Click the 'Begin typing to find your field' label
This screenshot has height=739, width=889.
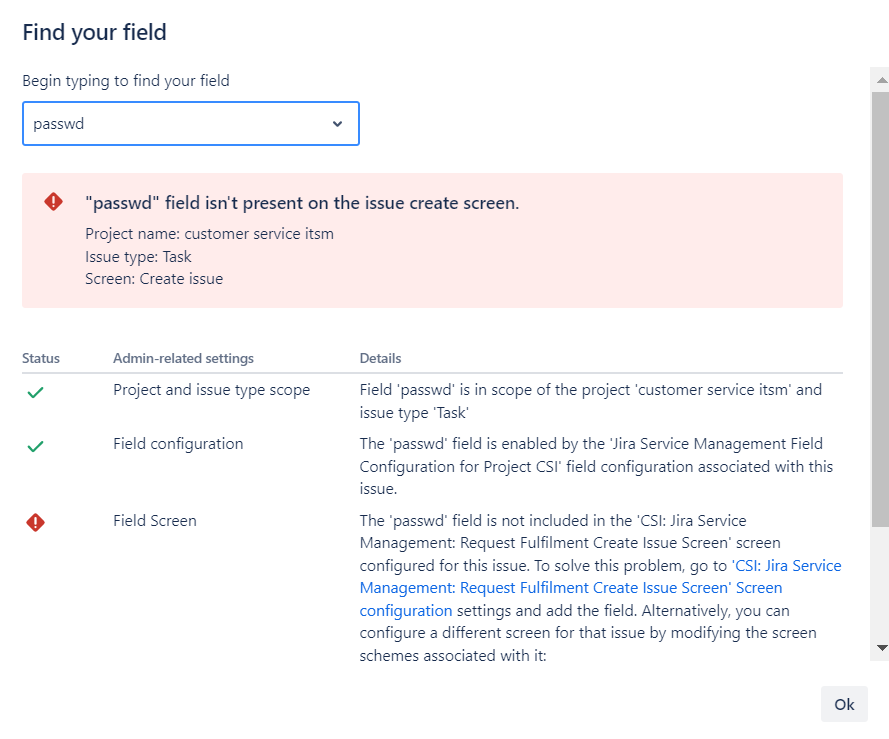[126, 81]
